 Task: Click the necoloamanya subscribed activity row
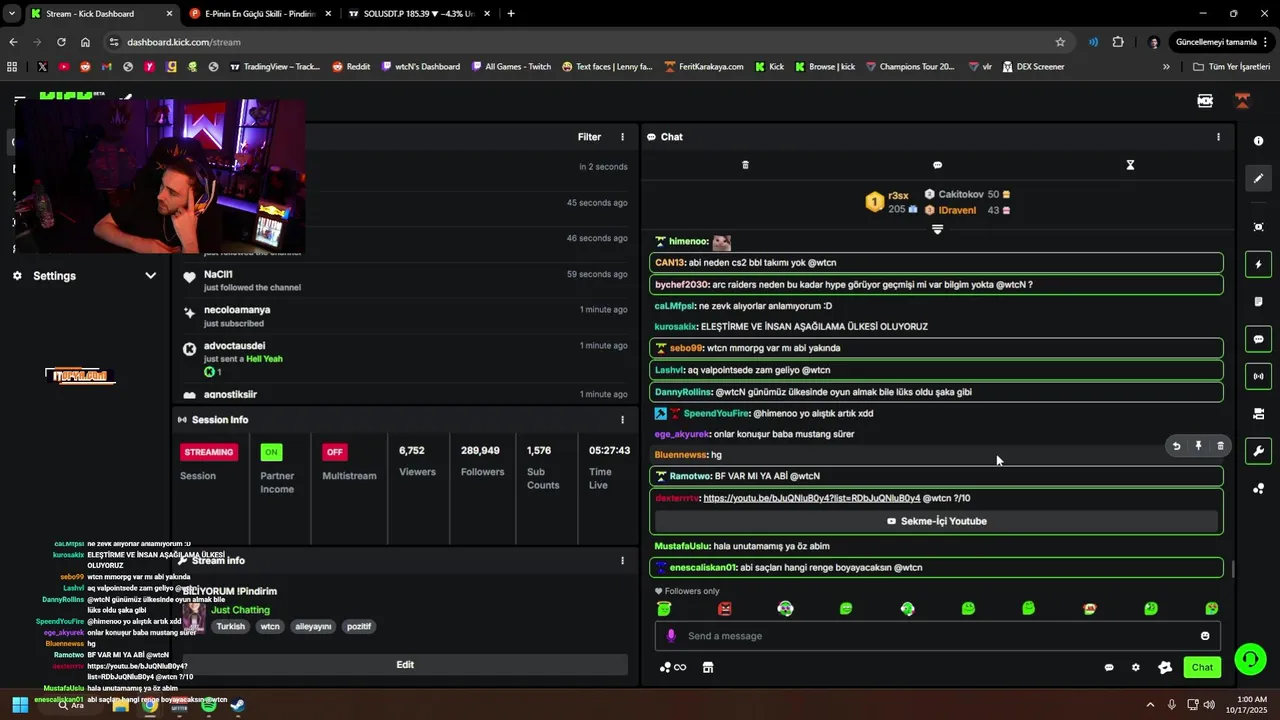[405, 317]
